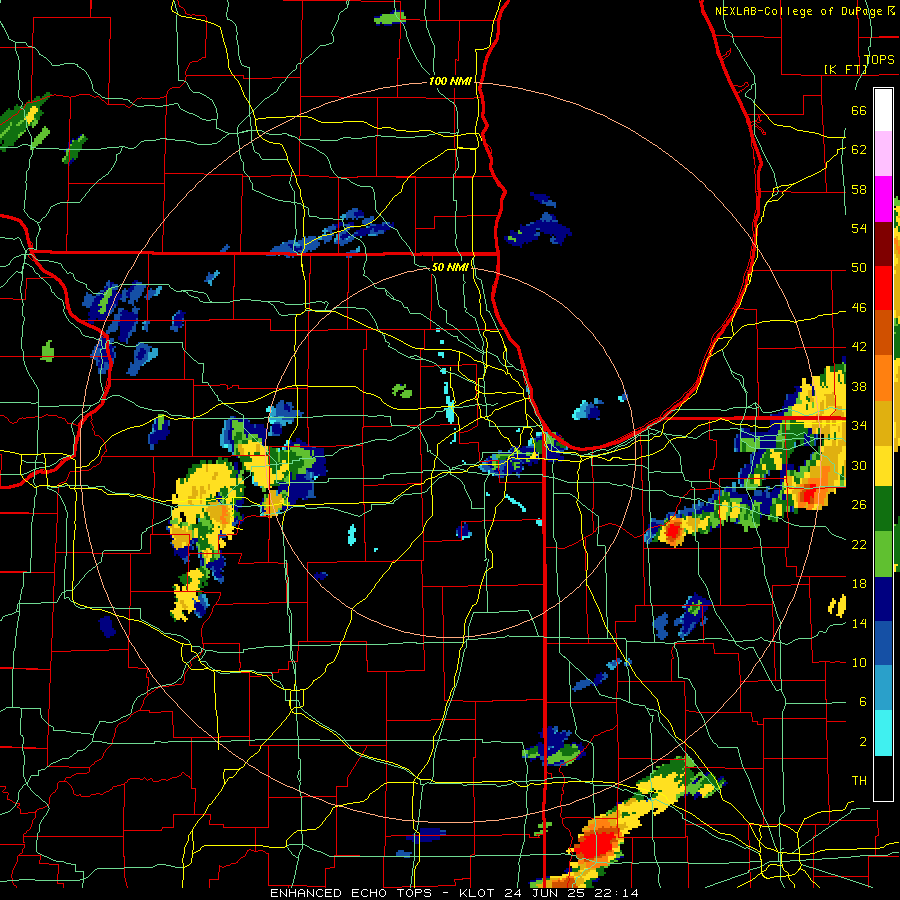Select the 14 legend value
The image size is (900, 900).
tap(859, 623)
